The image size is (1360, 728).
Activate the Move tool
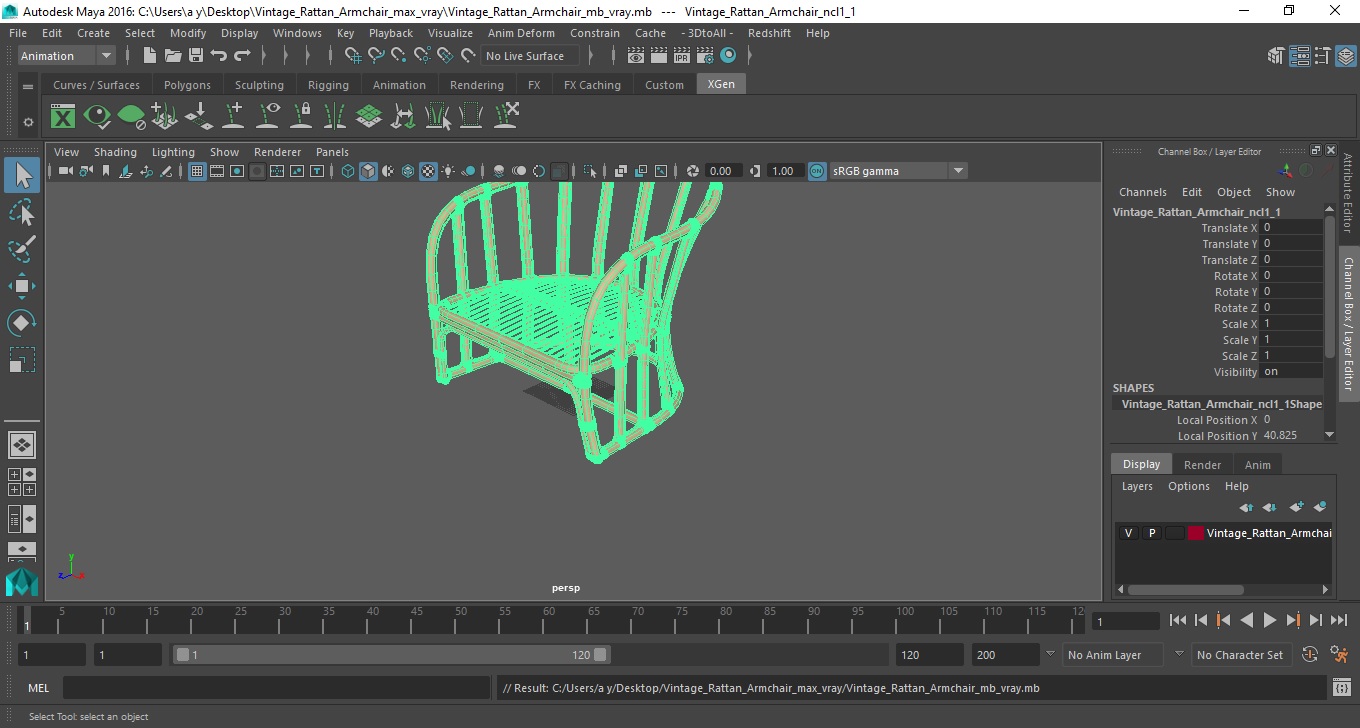coord(22,286)
